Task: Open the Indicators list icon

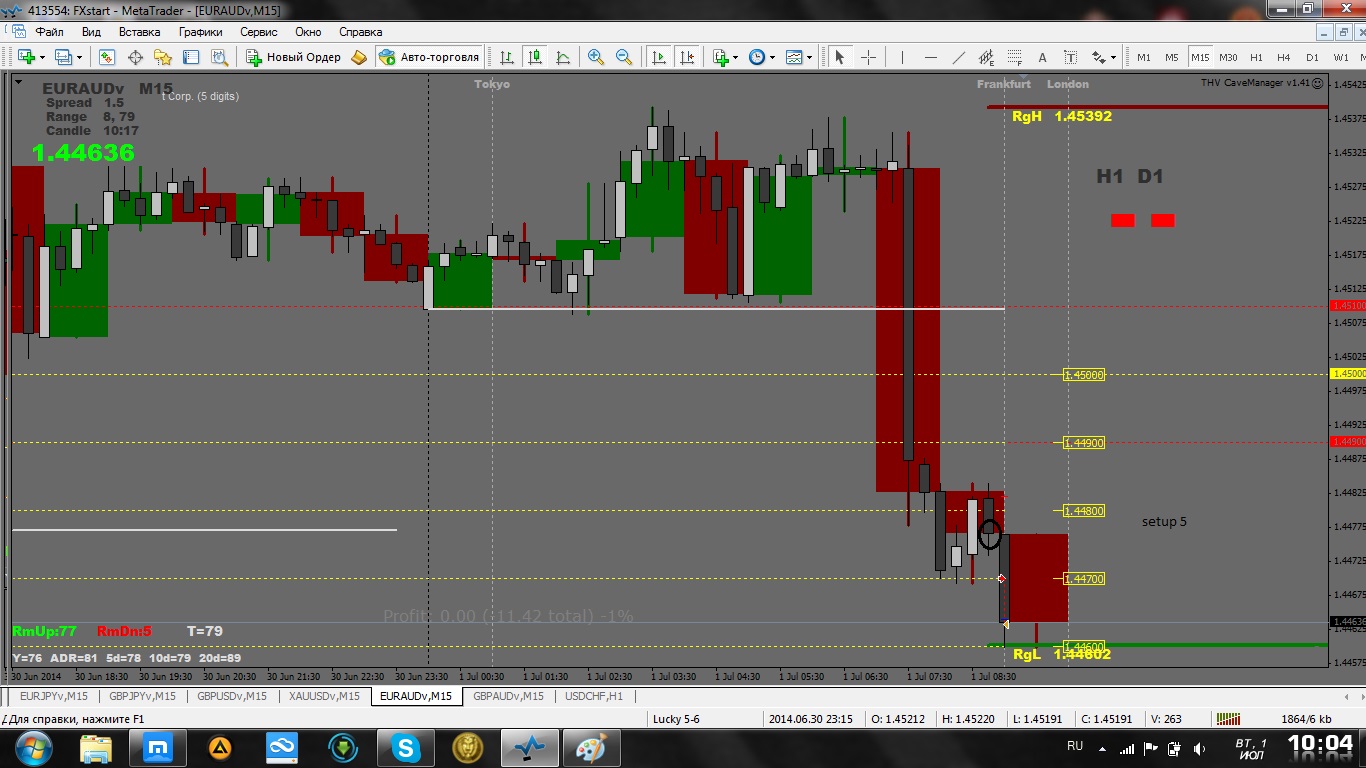Action: pos(721,57)
